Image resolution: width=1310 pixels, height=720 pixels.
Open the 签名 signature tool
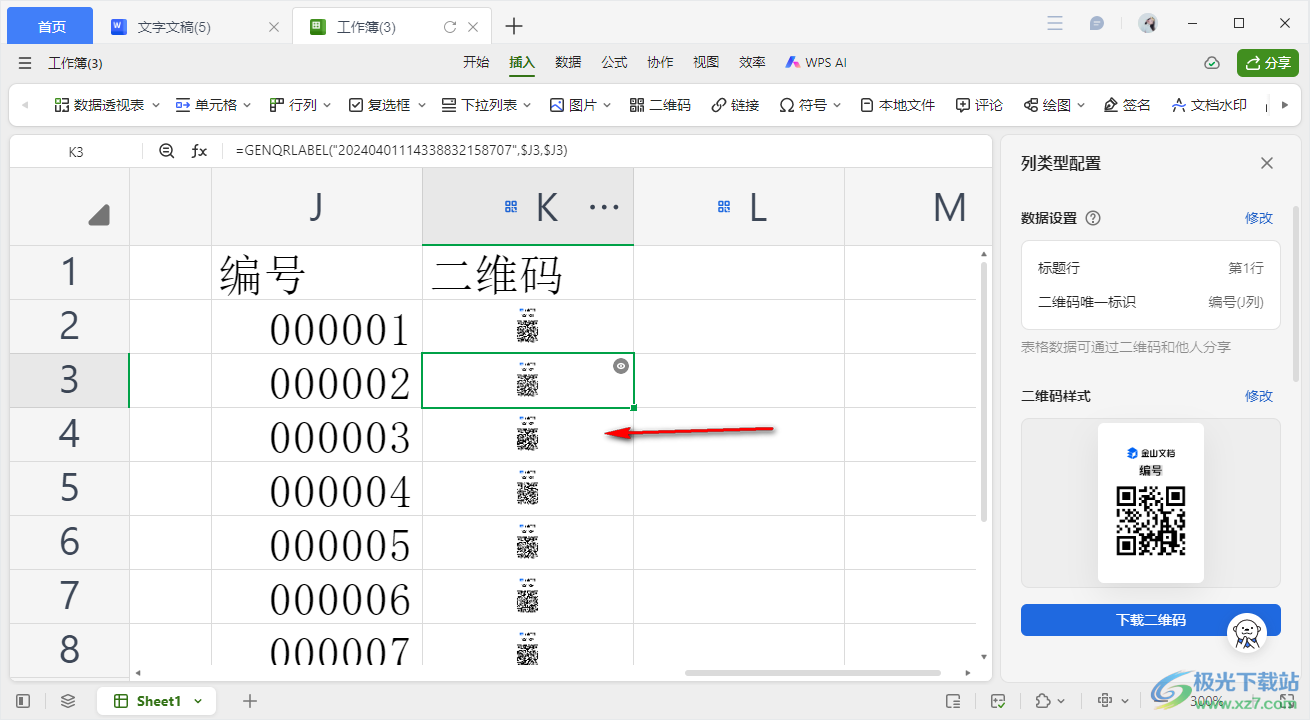click(1127, 105)
